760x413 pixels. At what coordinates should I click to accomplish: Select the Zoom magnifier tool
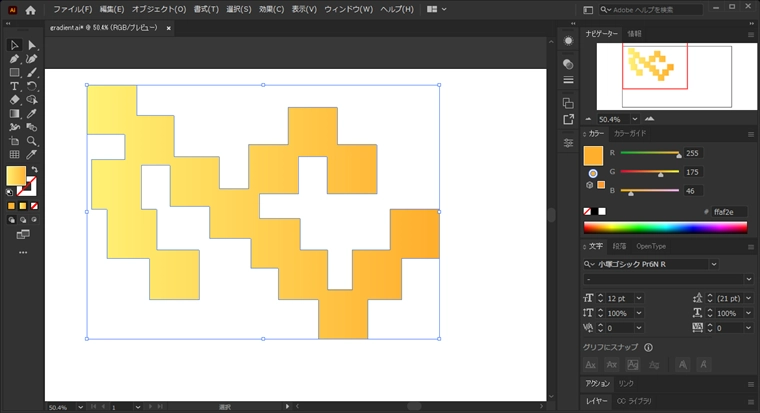tap(32, 141)
